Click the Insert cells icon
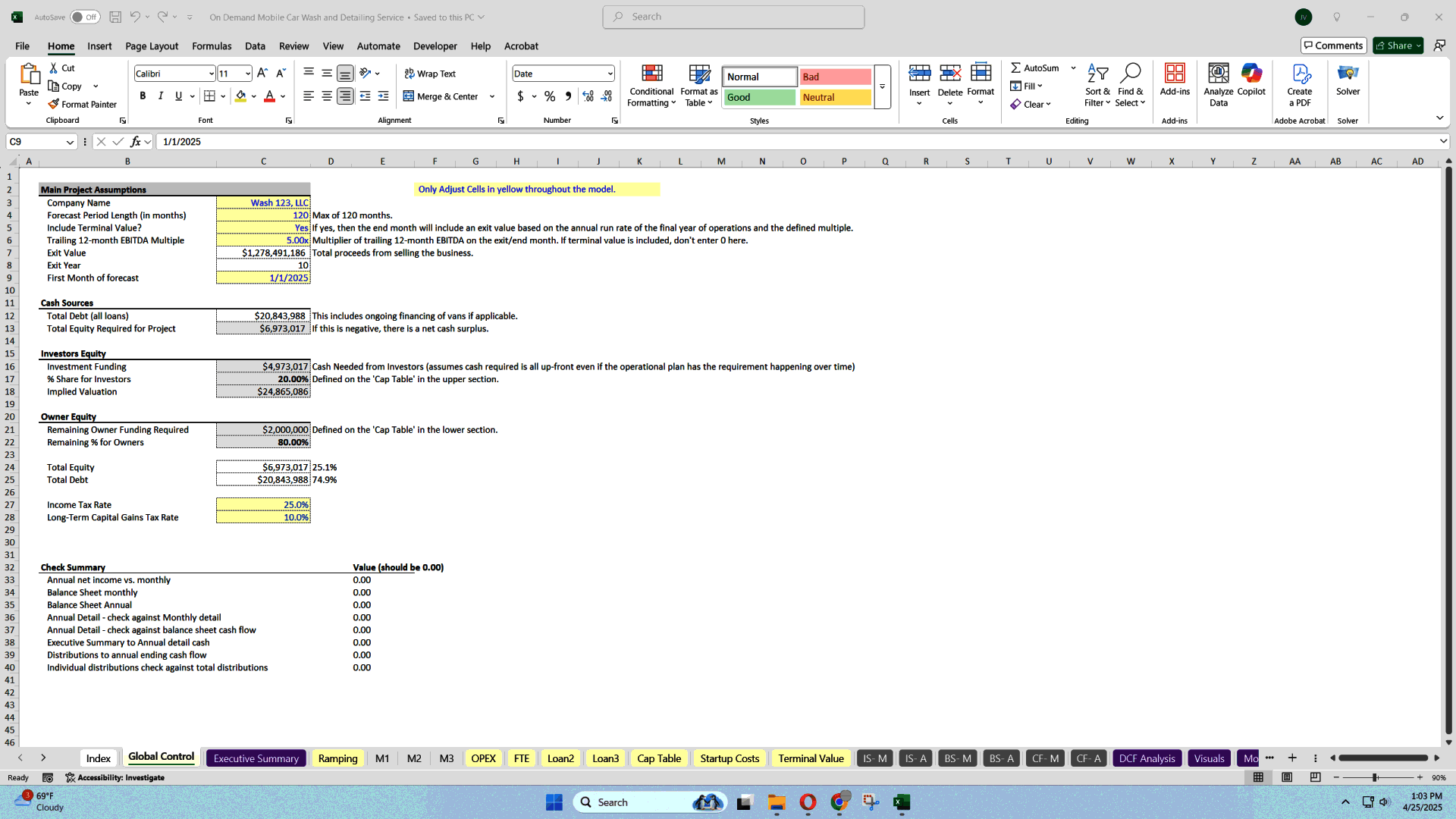The image size is (1456, 819). click(919, 74)
